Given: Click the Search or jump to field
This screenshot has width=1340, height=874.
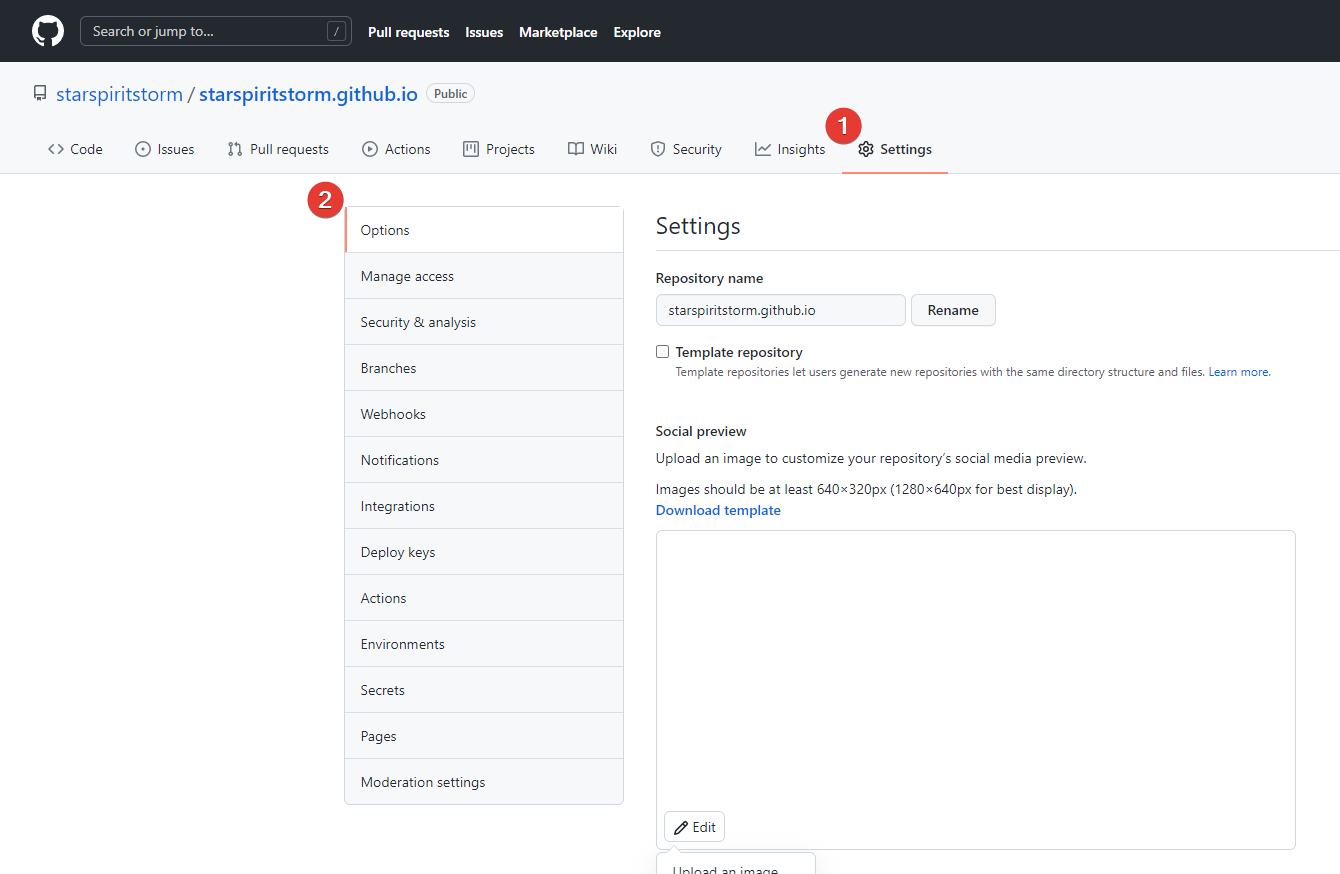Looking at the screenshot, I should pos(216,31).
